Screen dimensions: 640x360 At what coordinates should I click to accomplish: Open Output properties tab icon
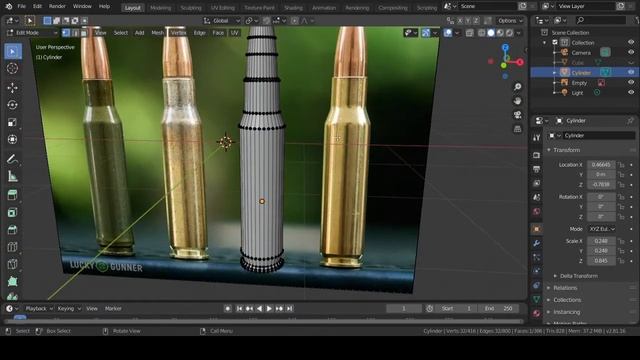(x=537, y=169)
